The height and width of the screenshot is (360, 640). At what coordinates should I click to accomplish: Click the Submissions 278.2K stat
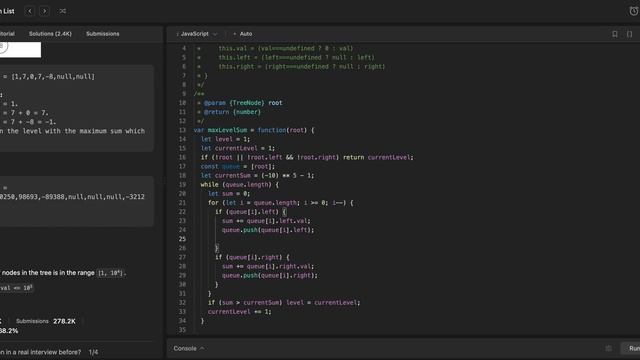click(46, 321)
